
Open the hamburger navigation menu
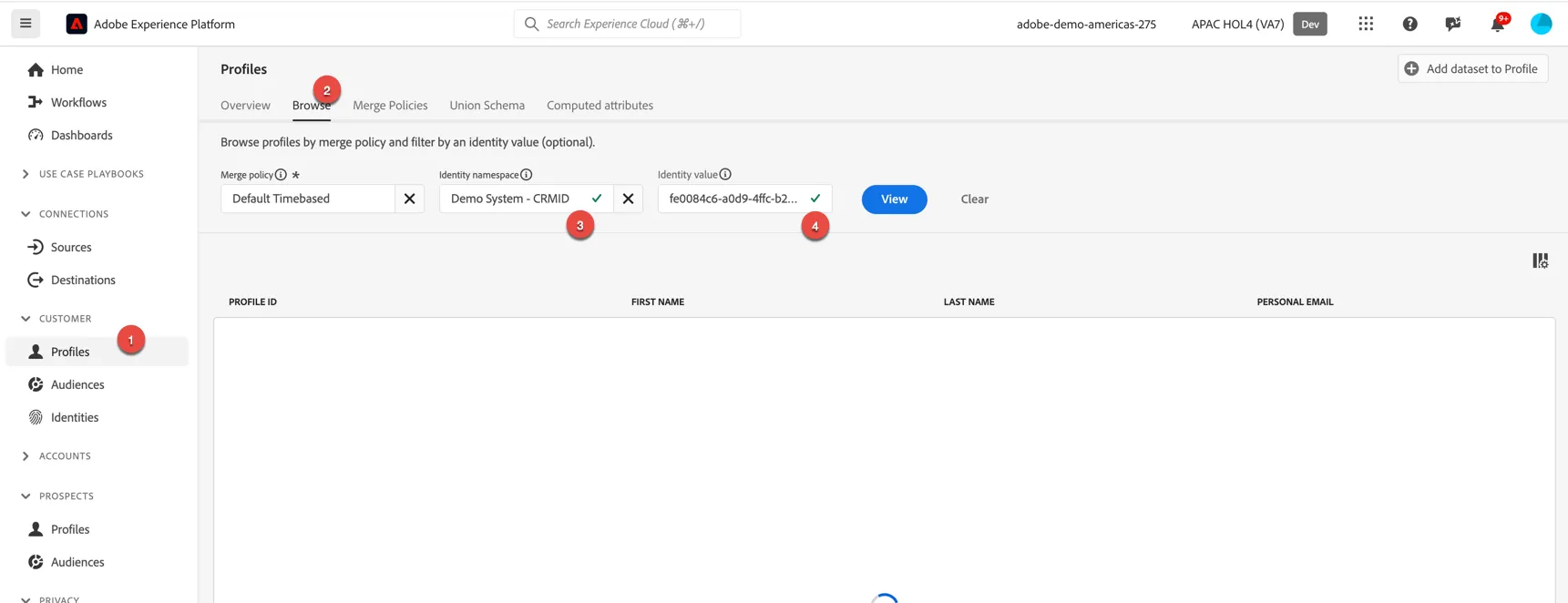(26, 24)
